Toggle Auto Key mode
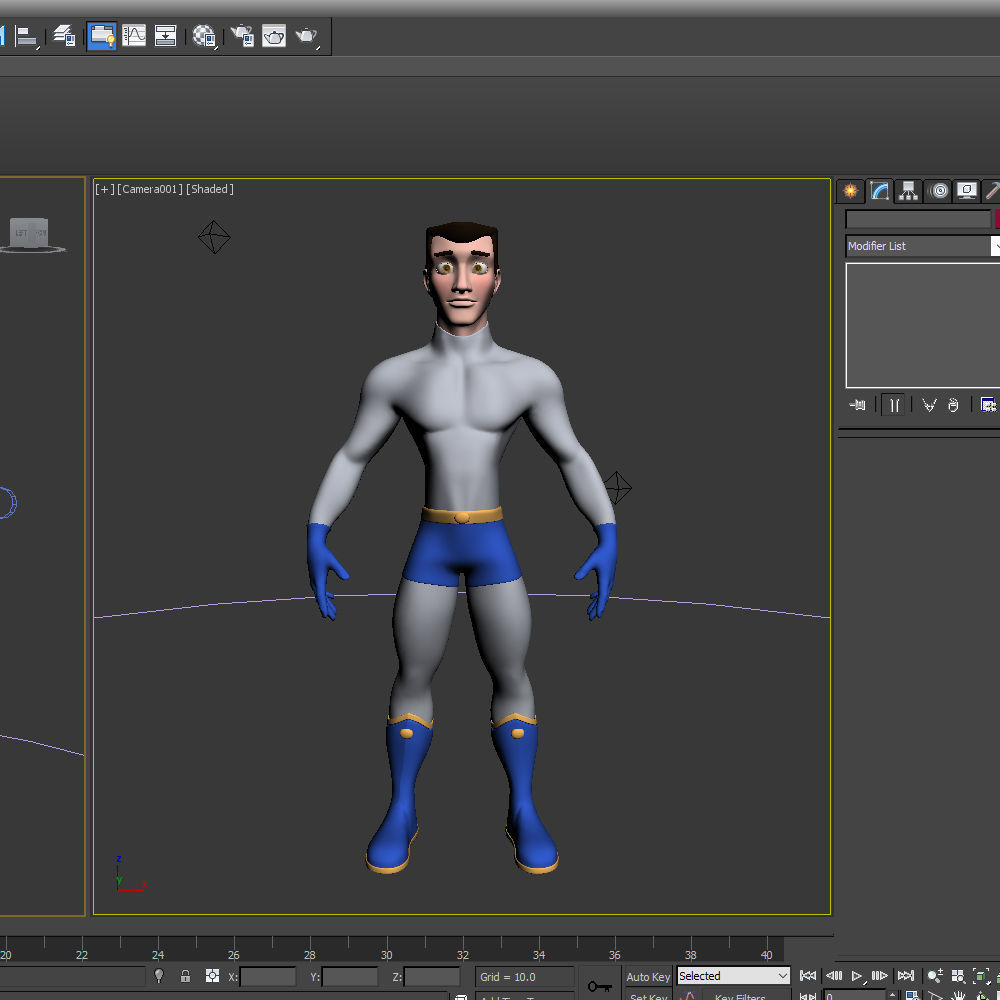 click(648, 976)
